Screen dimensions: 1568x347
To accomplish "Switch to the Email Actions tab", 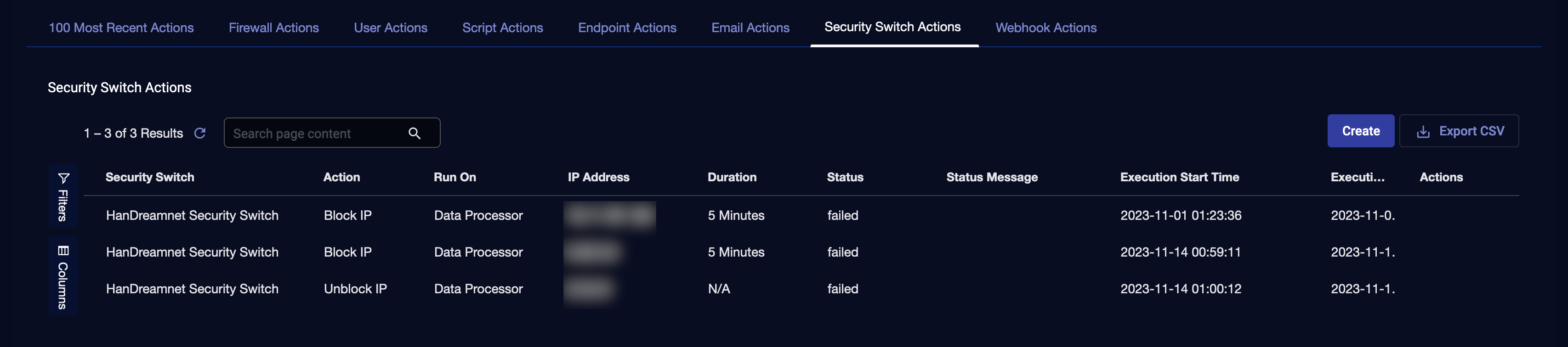I will click(x=750, y=28).
